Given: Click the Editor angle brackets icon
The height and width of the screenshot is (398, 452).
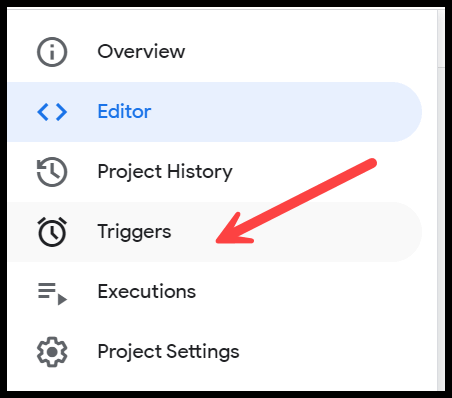Looking at the screenshot, I should tap(52, 112).
